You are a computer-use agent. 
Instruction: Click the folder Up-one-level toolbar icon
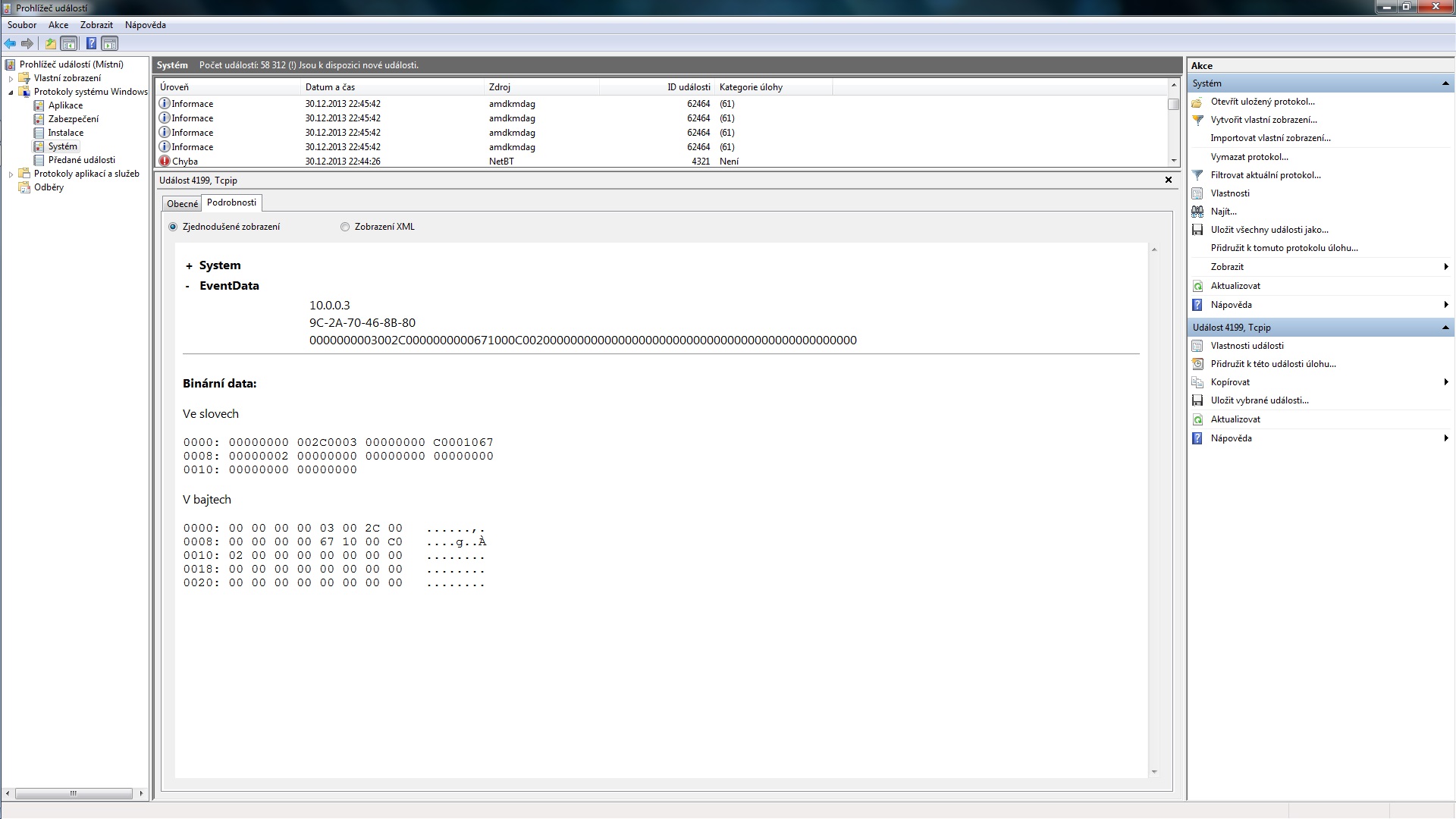point(51,44)
